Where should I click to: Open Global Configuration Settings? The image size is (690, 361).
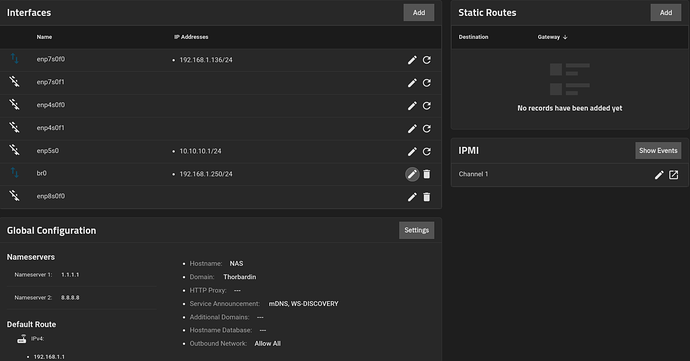click(x=417, y=230)
